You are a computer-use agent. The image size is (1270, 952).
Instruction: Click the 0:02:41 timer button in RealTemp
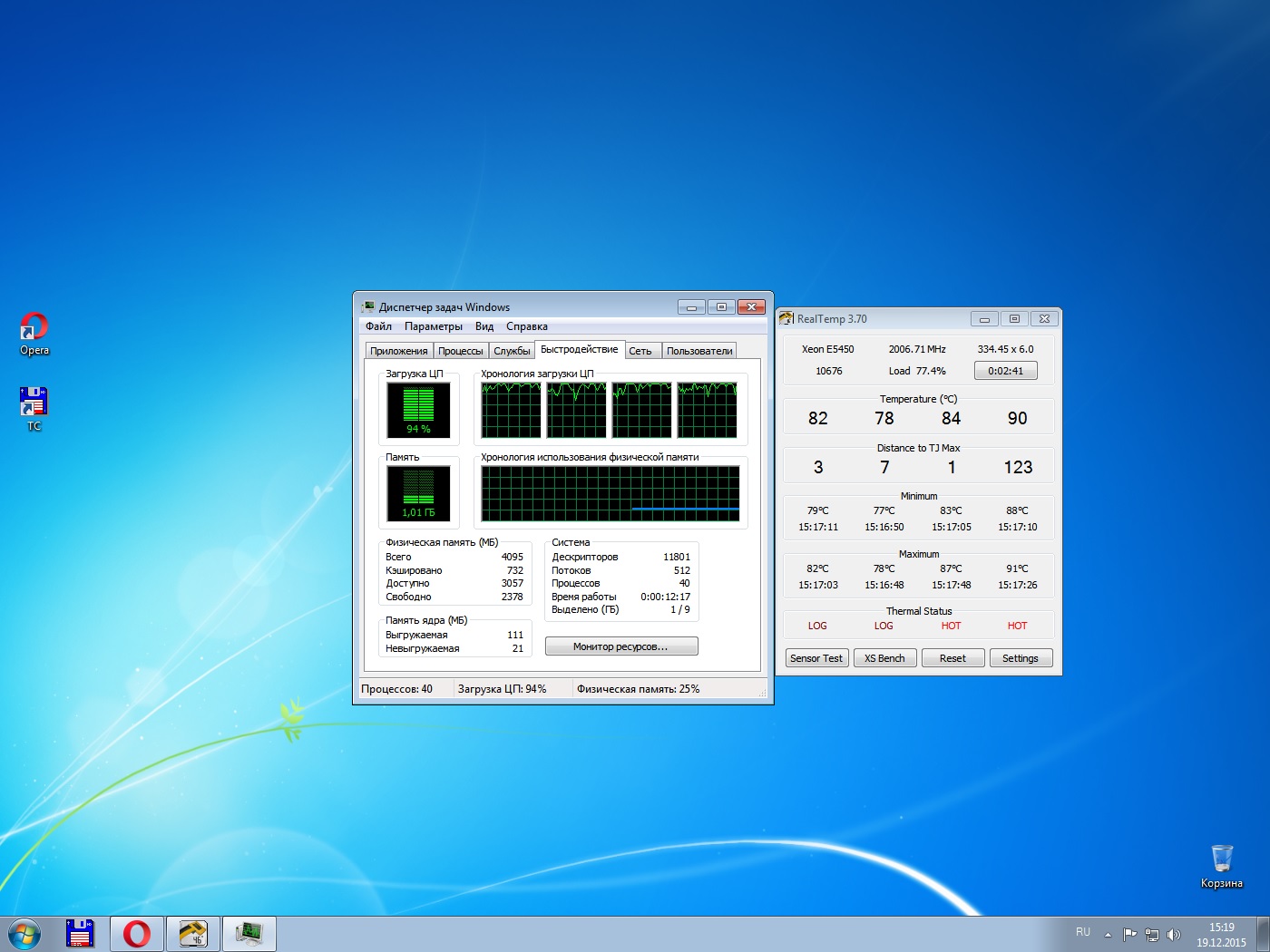(1006, 371)
